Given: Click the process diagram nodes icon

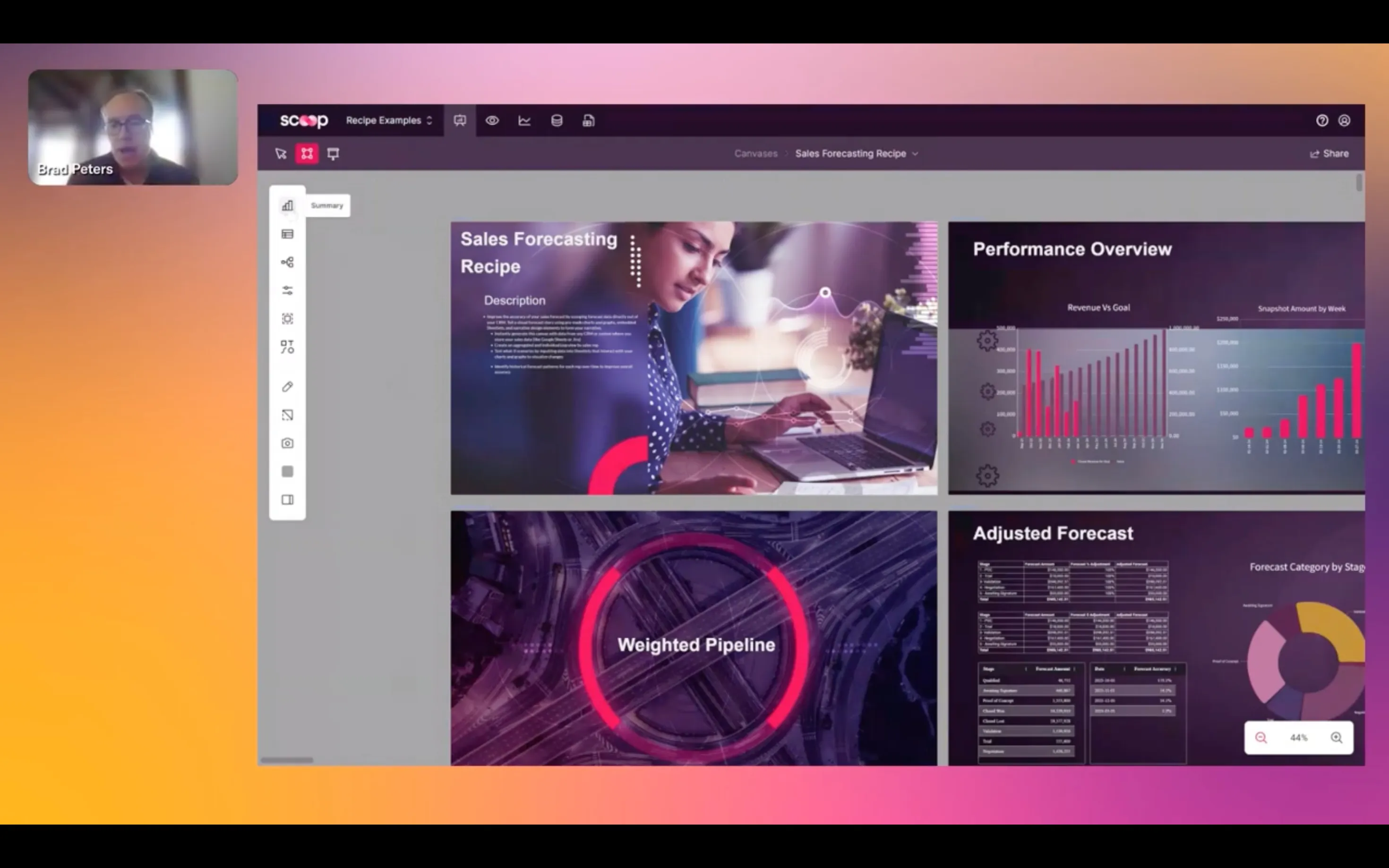Looking at the screenshot, I should [x=287, y=263].
